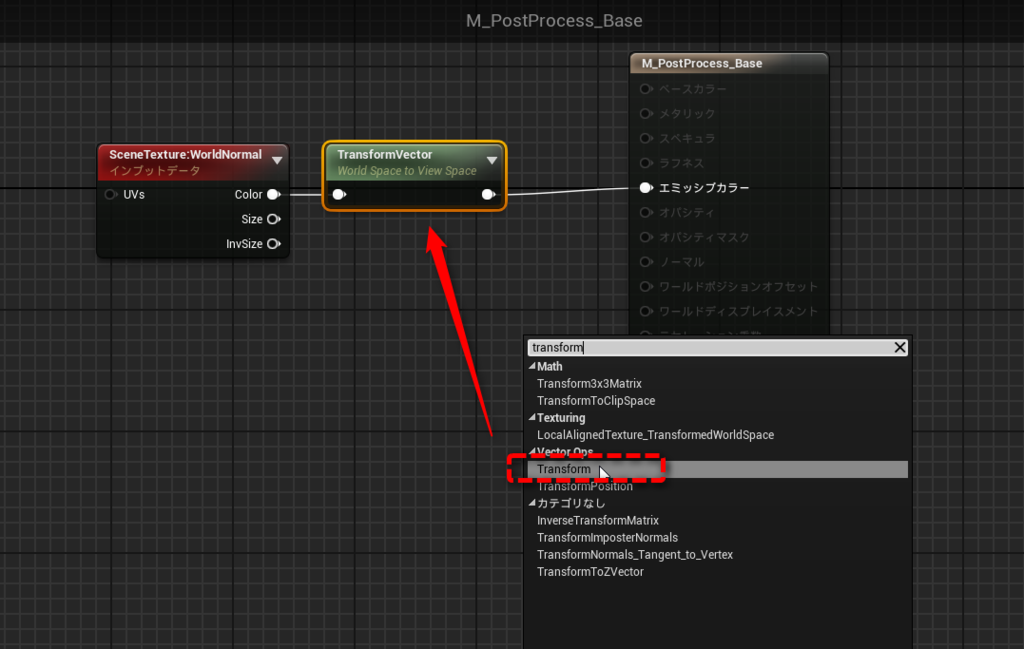Select TransformNormals_Tangent_to_Vertex entry
The width and height of the screenshot is (1024, 649).
635,554
